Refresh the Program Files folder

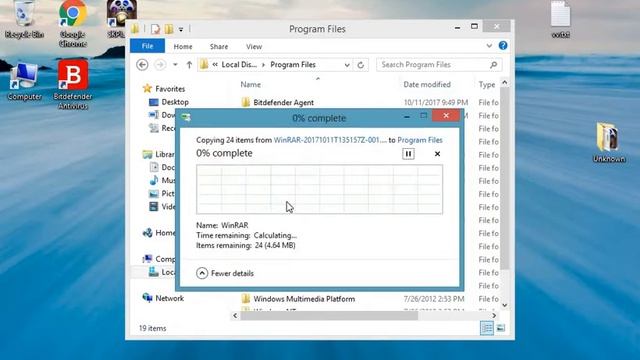tap(360, 65)
